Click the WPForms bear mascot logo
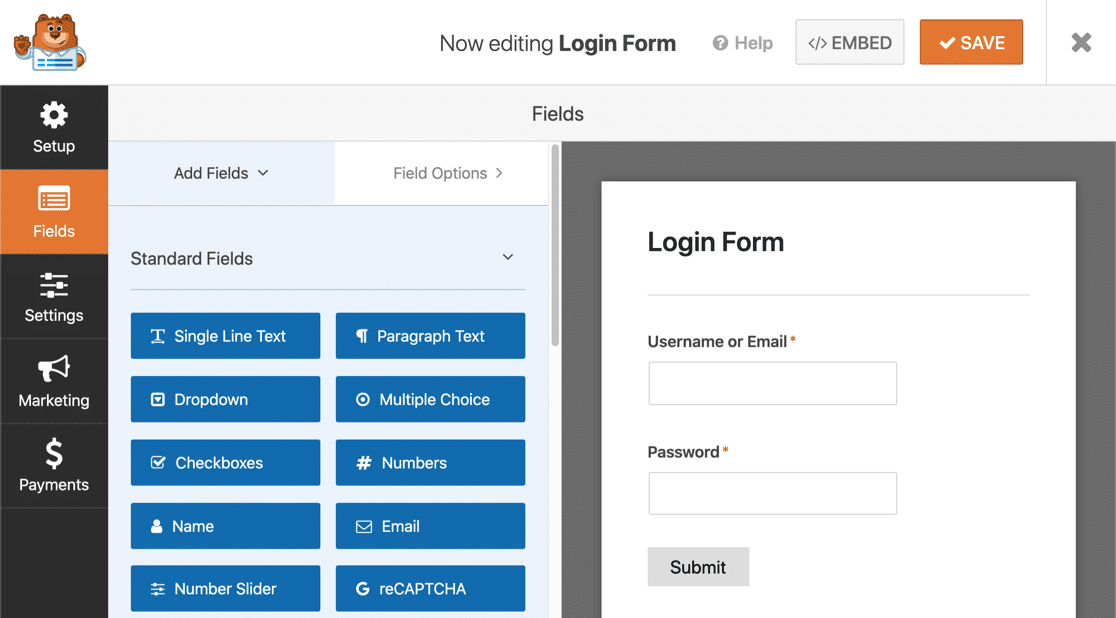 pyautogui.click(x=50, y=42)
